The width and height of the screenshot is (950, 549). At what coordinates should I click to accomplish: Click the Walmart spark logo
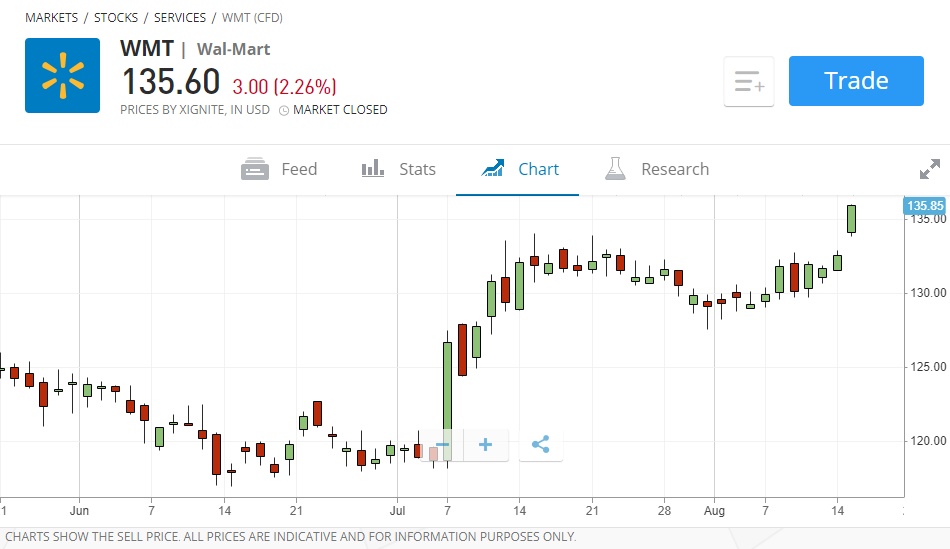tap(62, 76)
